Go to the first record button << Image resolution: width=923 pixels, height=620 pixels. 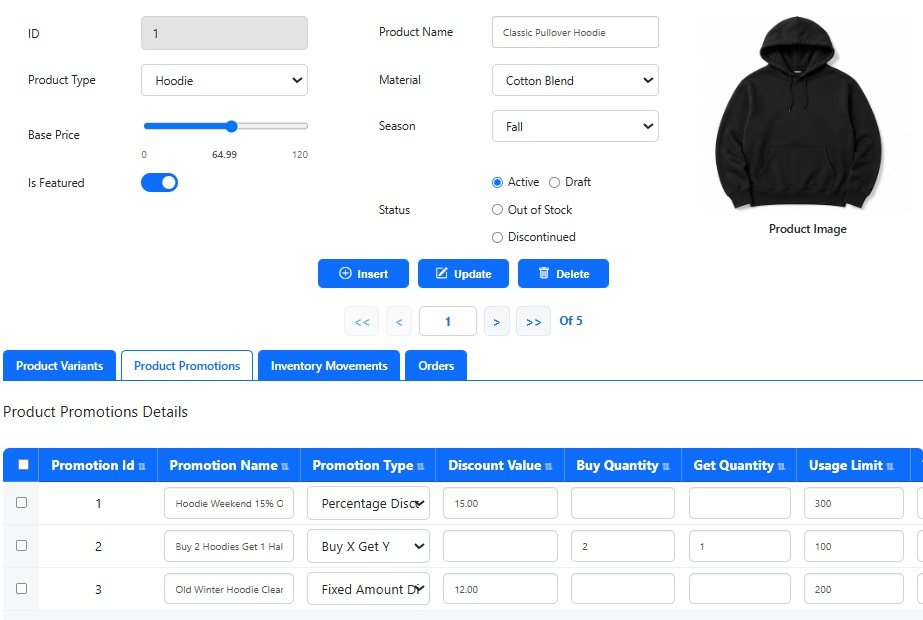click(x=361, y=321)
